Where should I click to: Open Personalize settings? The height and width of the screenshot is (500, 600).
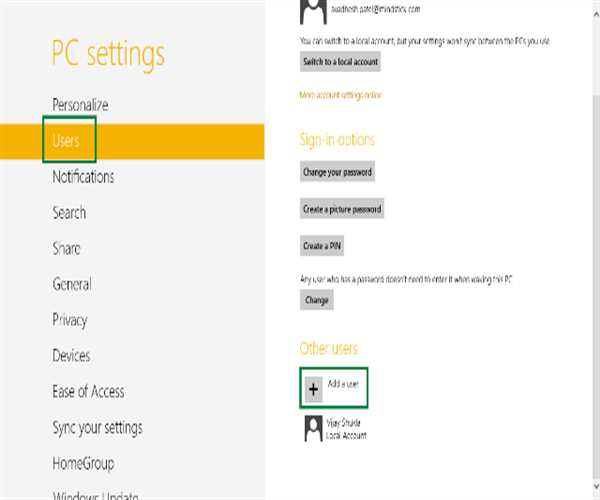[80, 105]
